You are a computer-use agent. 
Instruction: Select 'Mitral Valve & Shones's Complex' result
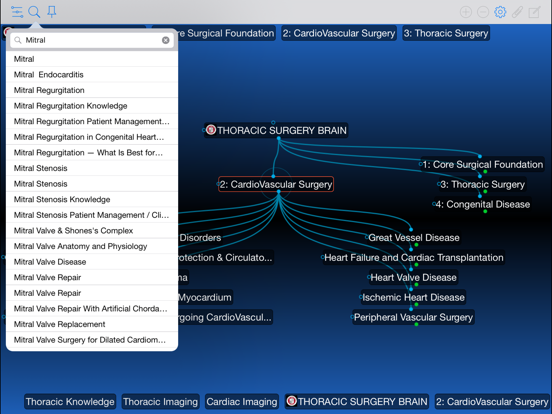[92, 231]
